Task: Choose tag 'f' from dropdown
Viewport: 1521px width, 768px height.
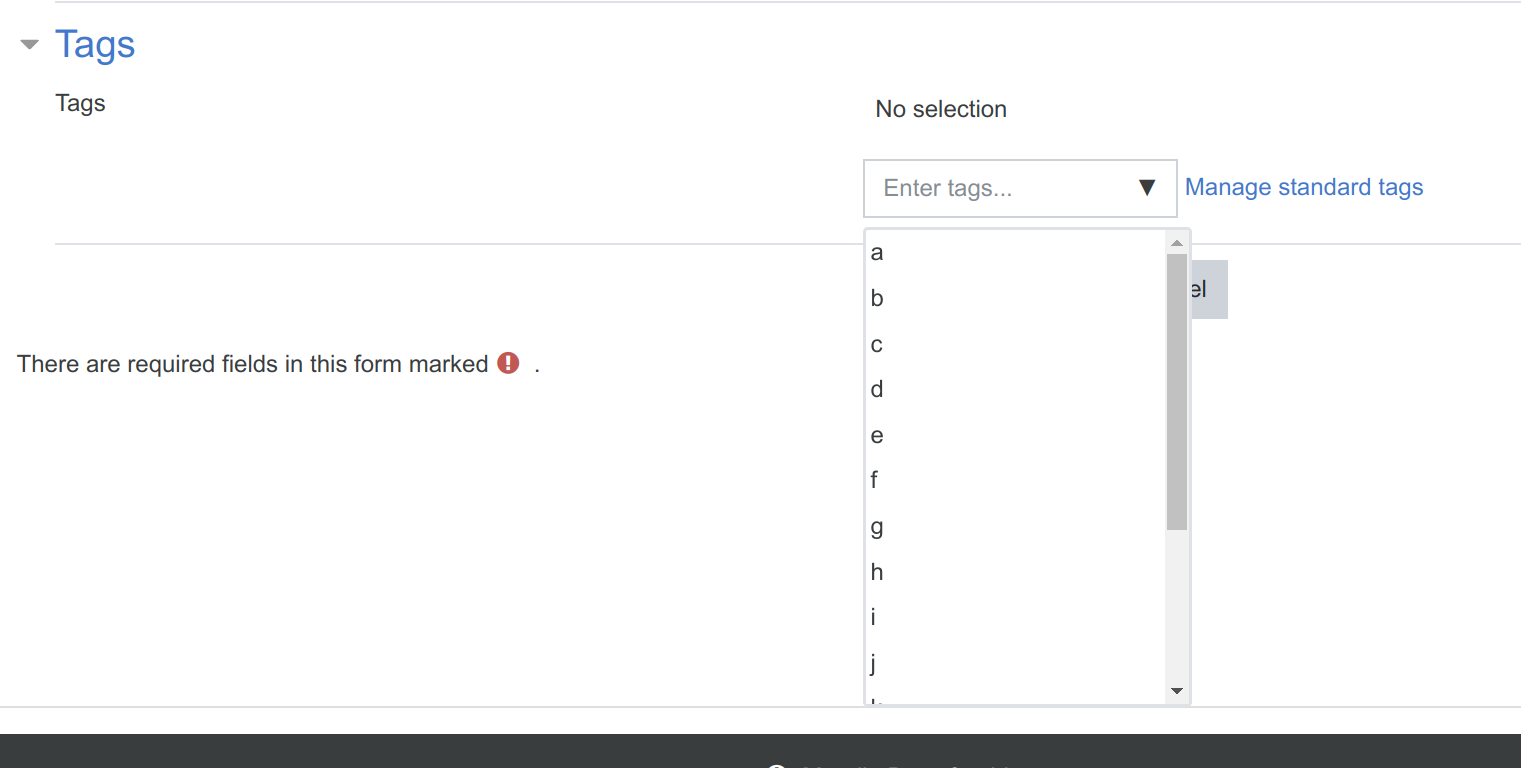Action: pos(1016,480)
